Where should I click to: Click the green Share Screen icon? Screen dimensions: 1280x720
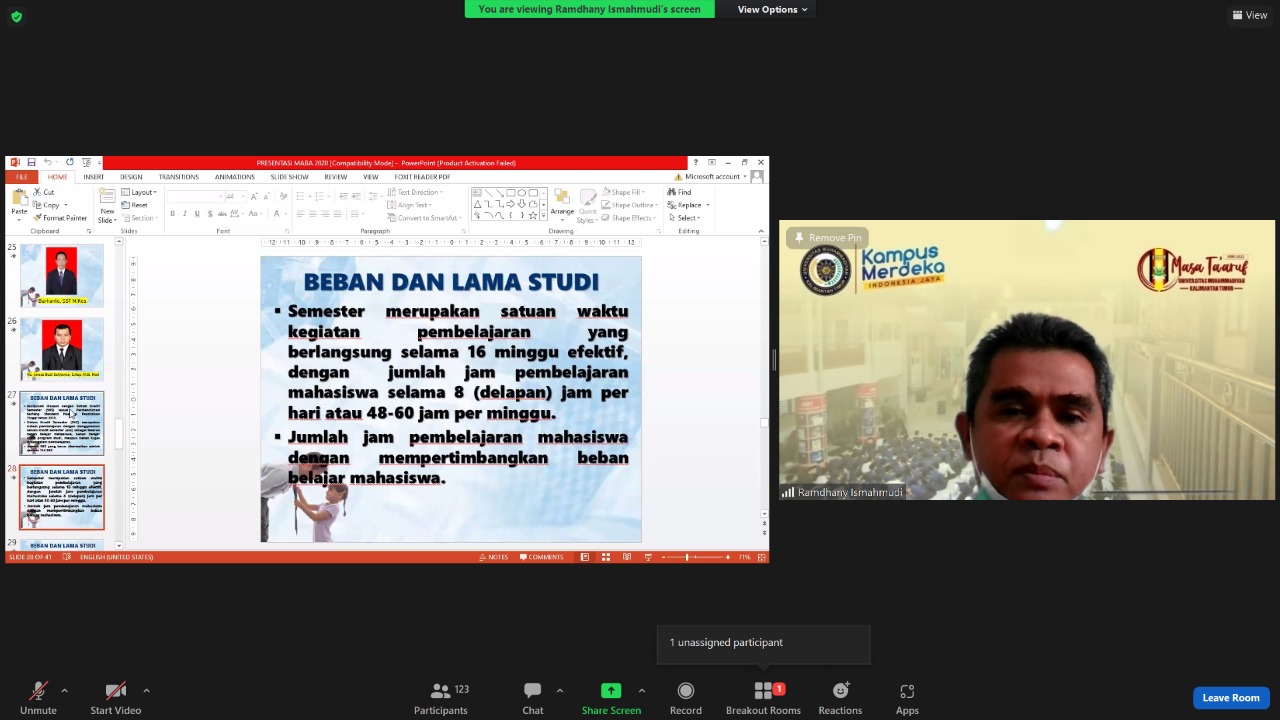click(x=610, y=691)
